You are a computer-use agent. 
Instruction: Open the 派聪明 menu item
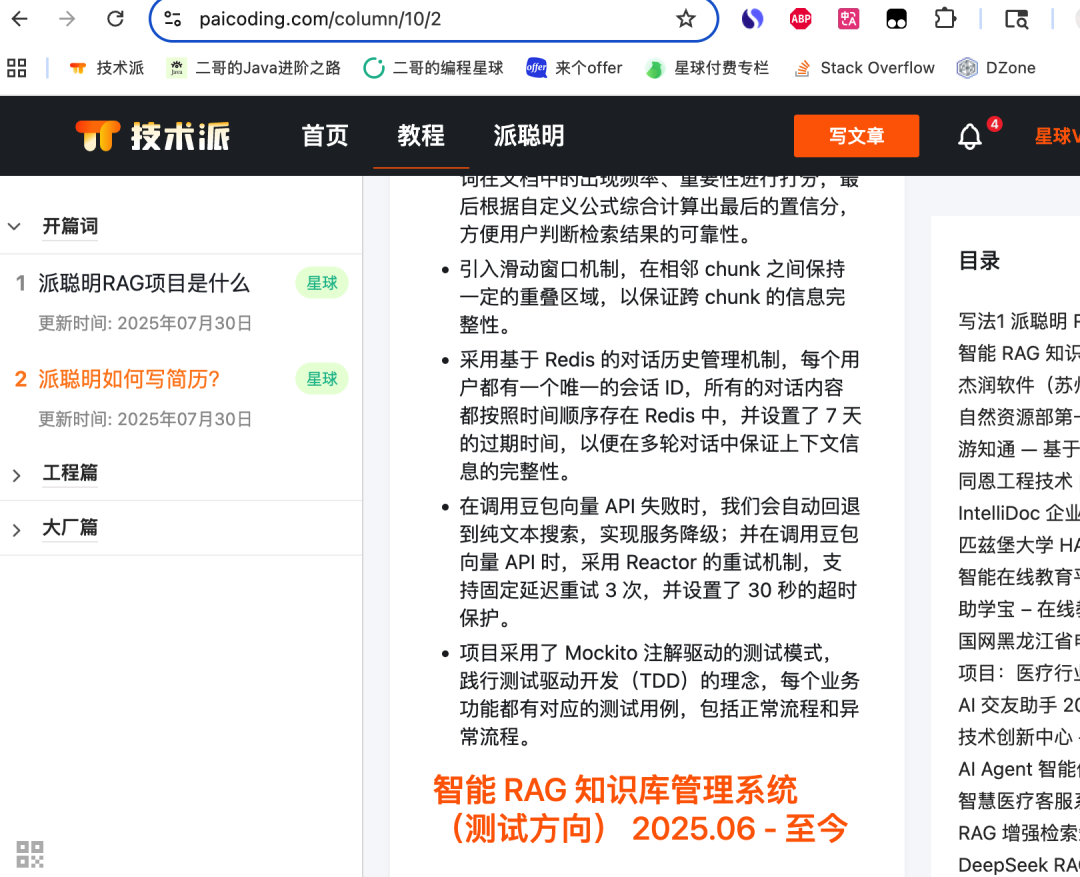click(528, 135)
